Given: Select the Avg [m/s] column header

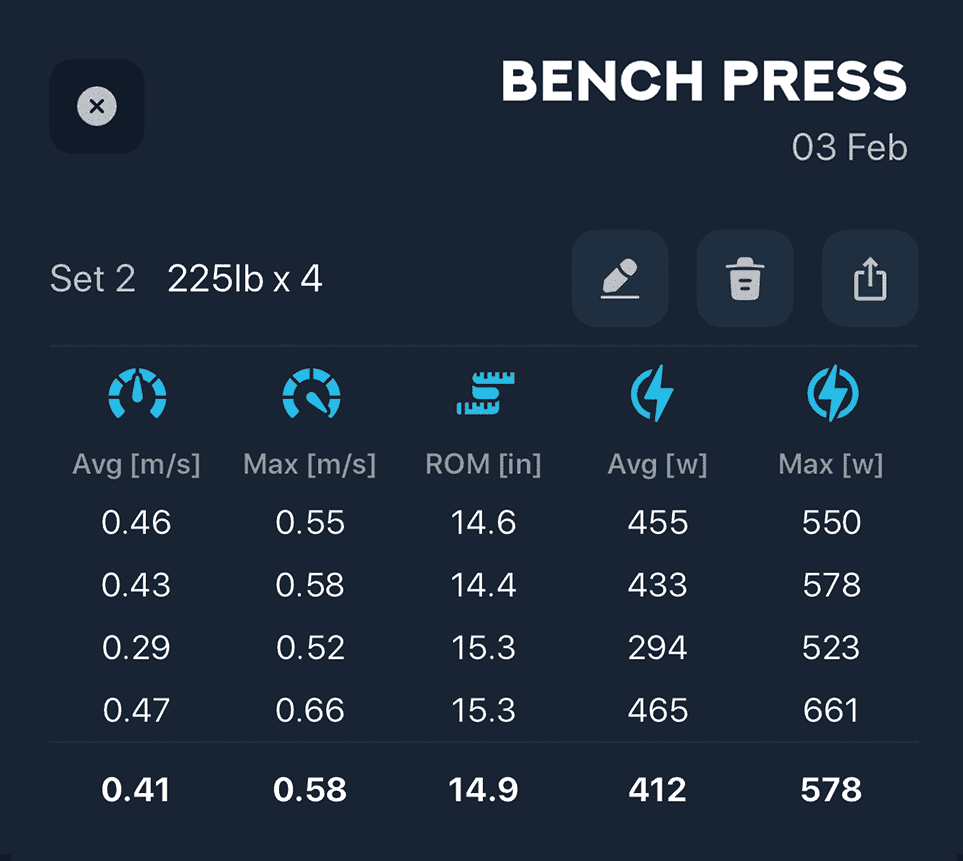Looking at the screenshot, I should click(137, 463).
